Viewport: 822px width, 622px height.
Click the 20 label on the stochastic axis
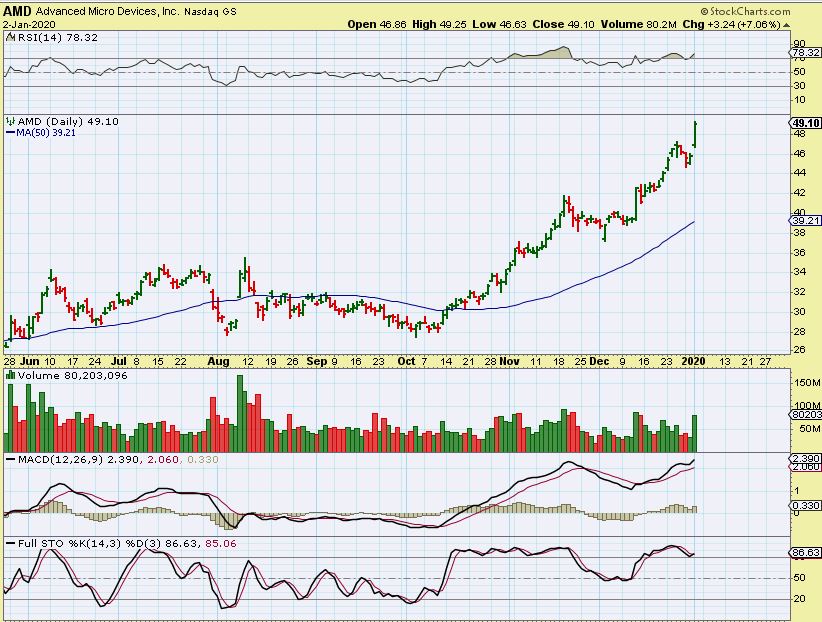(799, 598)
